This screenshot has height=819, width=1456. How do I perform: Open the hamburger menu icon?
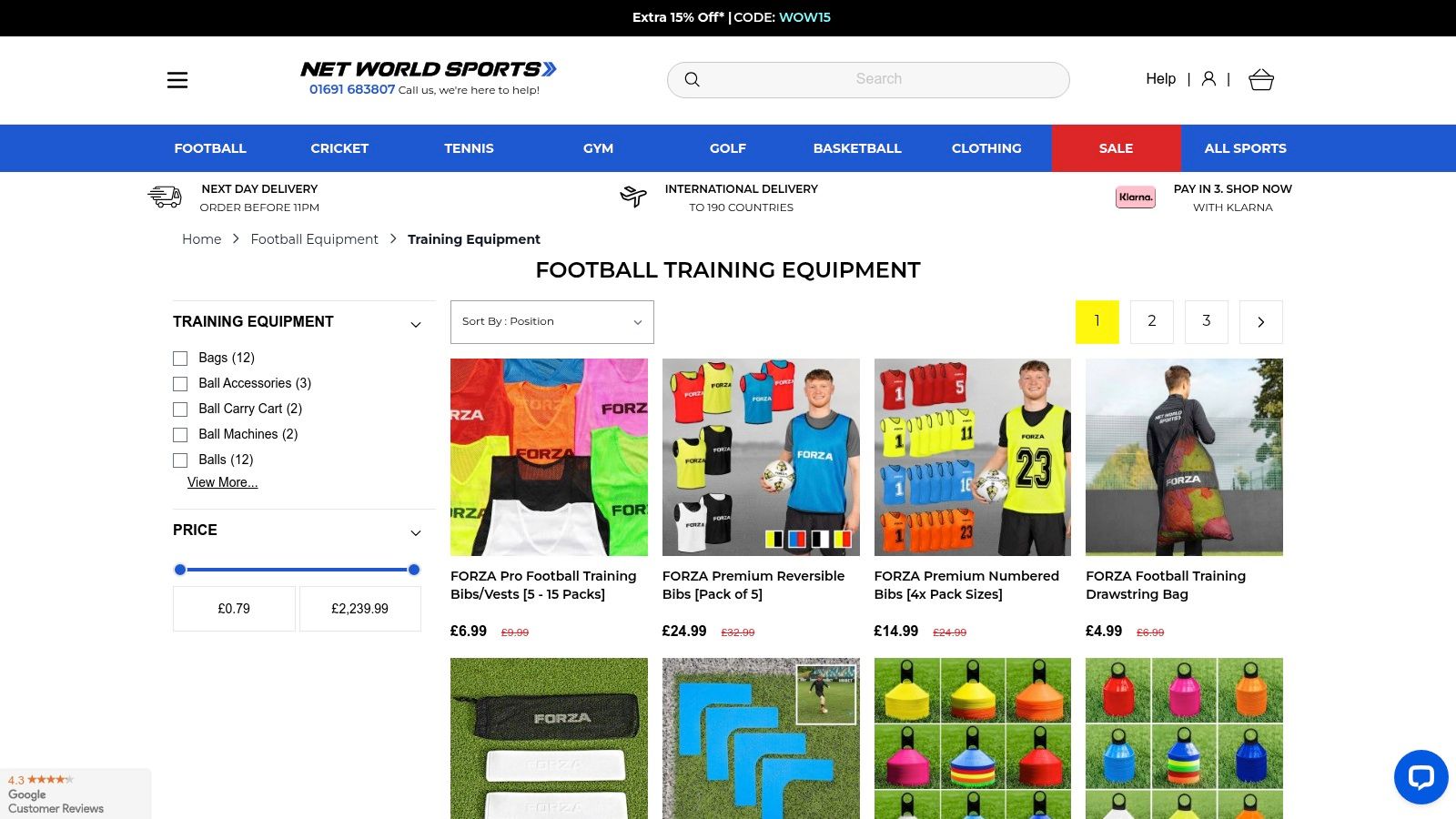pos(177,80)
